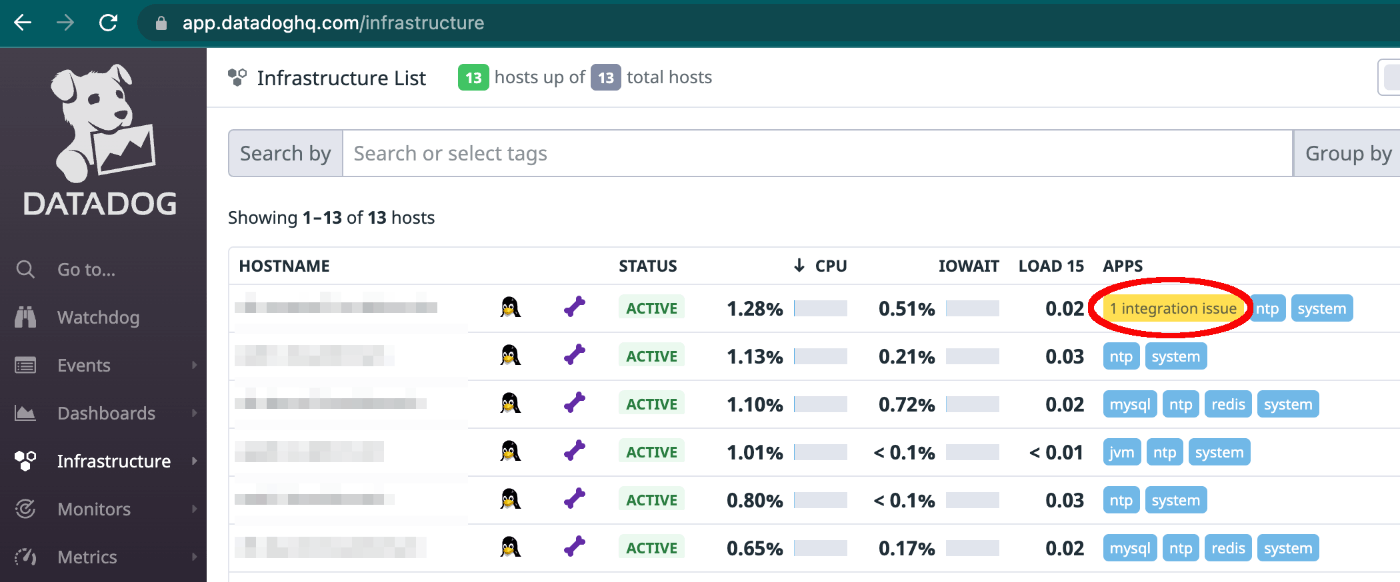Click the green 13 hosts up badge
Screen dimensions: 1400x582
tap(473, 77)
